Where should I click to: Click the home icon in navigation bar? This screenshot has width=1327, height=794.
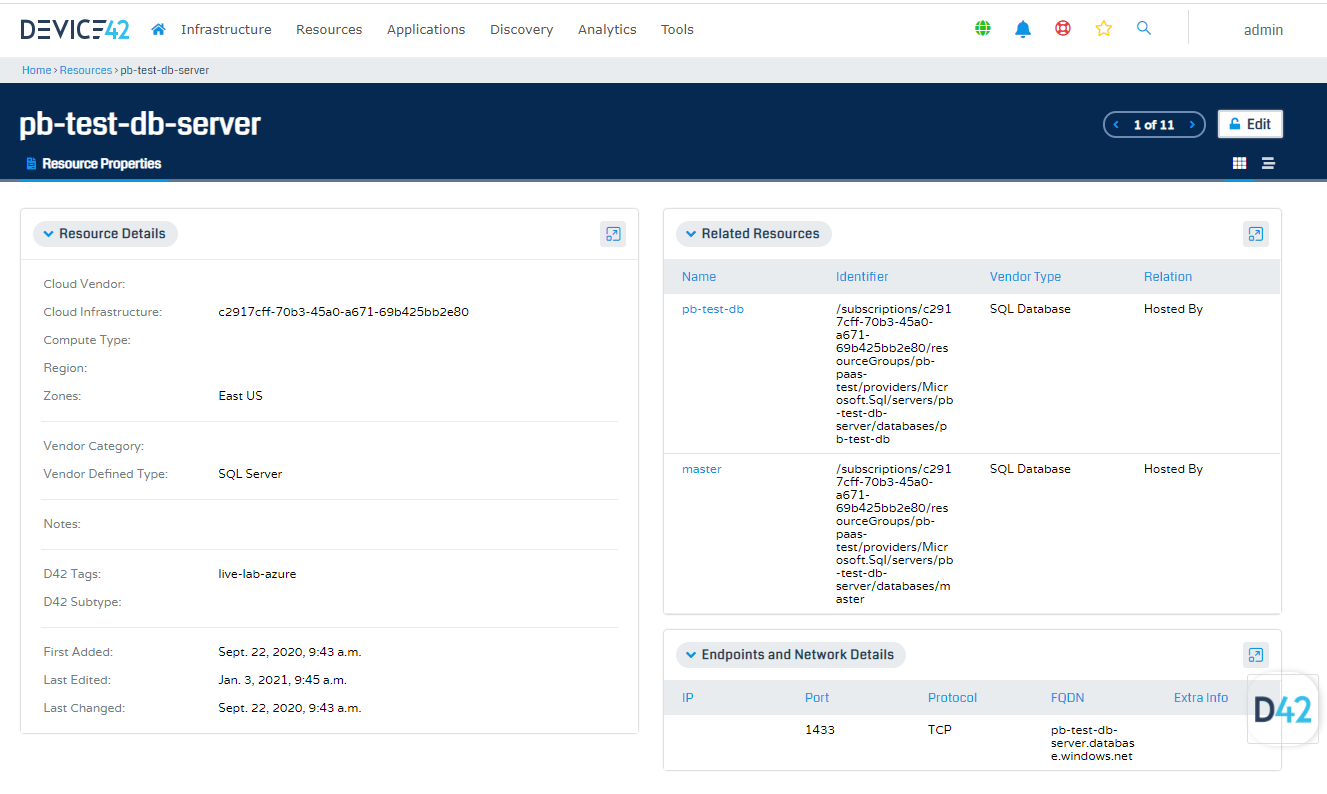(x=158, y=29)
